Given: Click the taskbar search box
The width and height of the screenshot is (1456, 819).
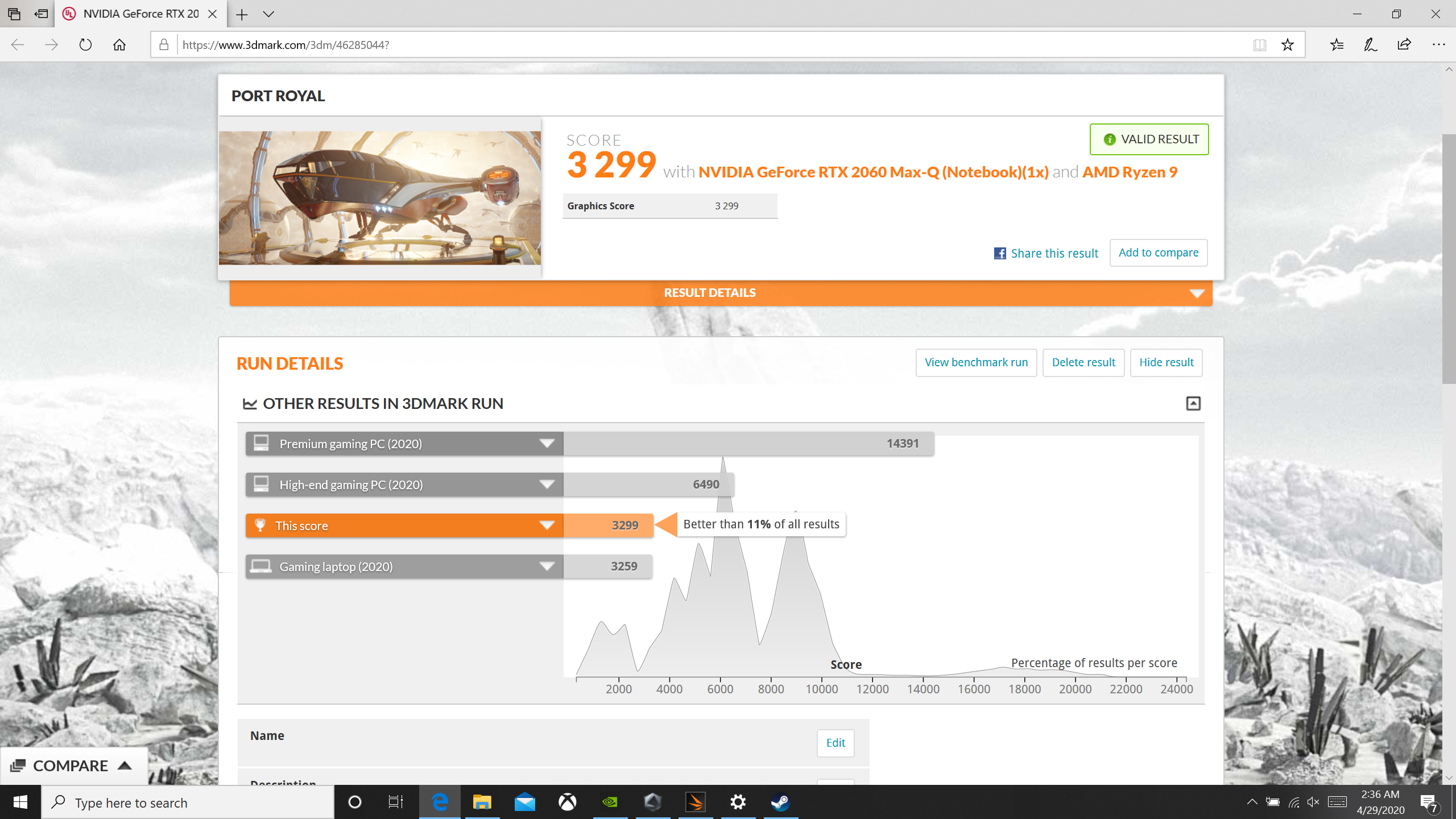Looking at the screenshot, I should tap(188, 802).
